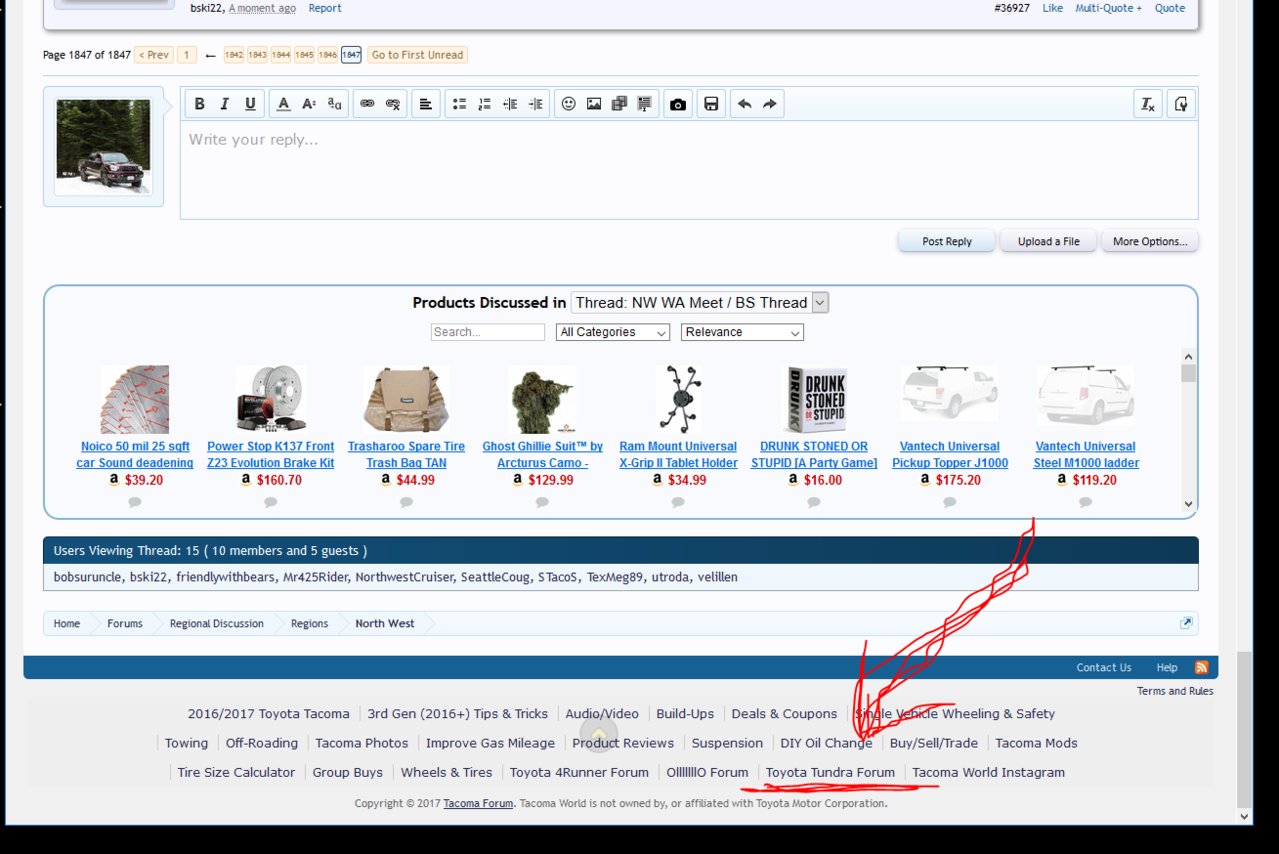Open the Relevance sort dropdown
This screenshot has width=1279, height=854.
tap(742, 332)
